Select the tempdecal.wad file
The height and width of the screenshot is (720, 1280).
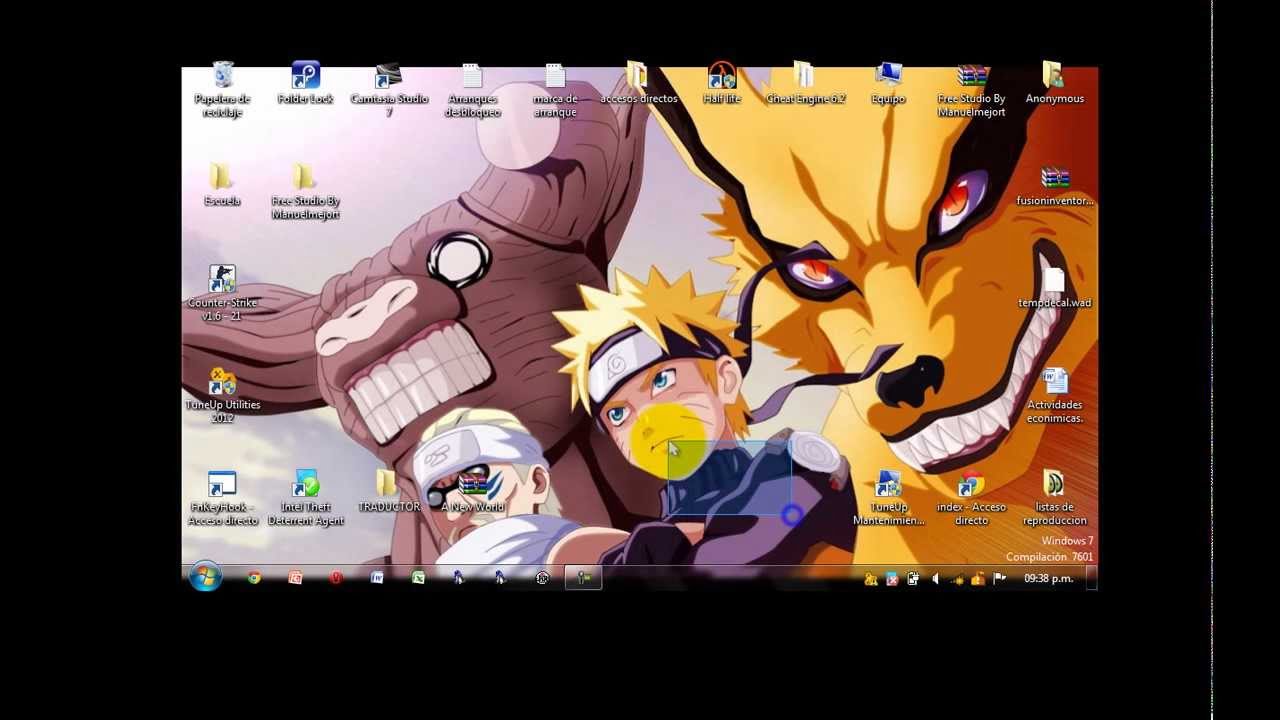pyautogui.click(x=1054, y=287)
